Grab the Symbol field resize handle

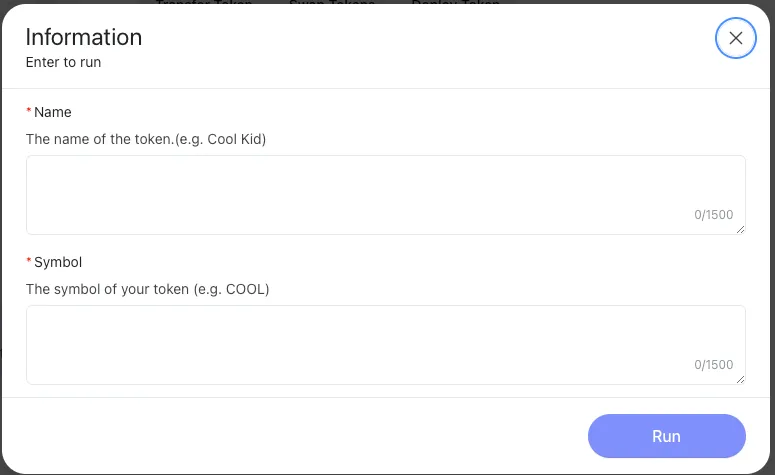[741, 380]
